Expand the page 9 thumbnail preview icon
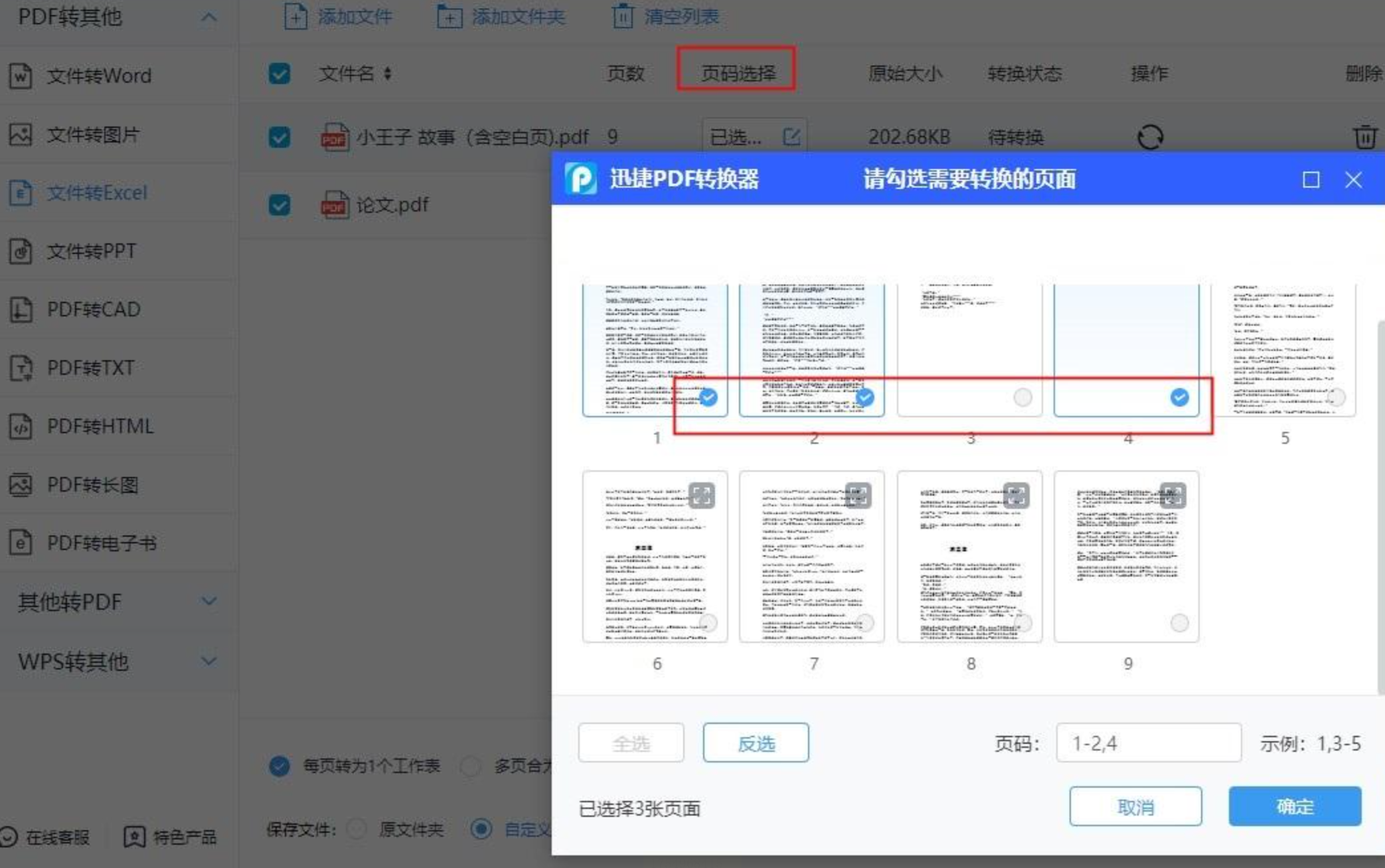The width and height of the screenshot is (1385, 868). [1173, 495]
